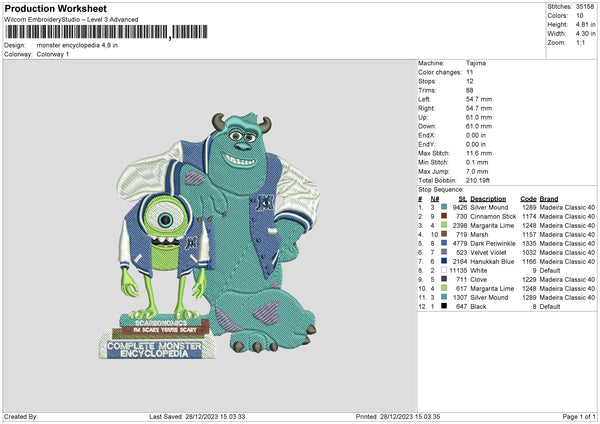Select the 'Down:' value 61.0 mm

479,126
